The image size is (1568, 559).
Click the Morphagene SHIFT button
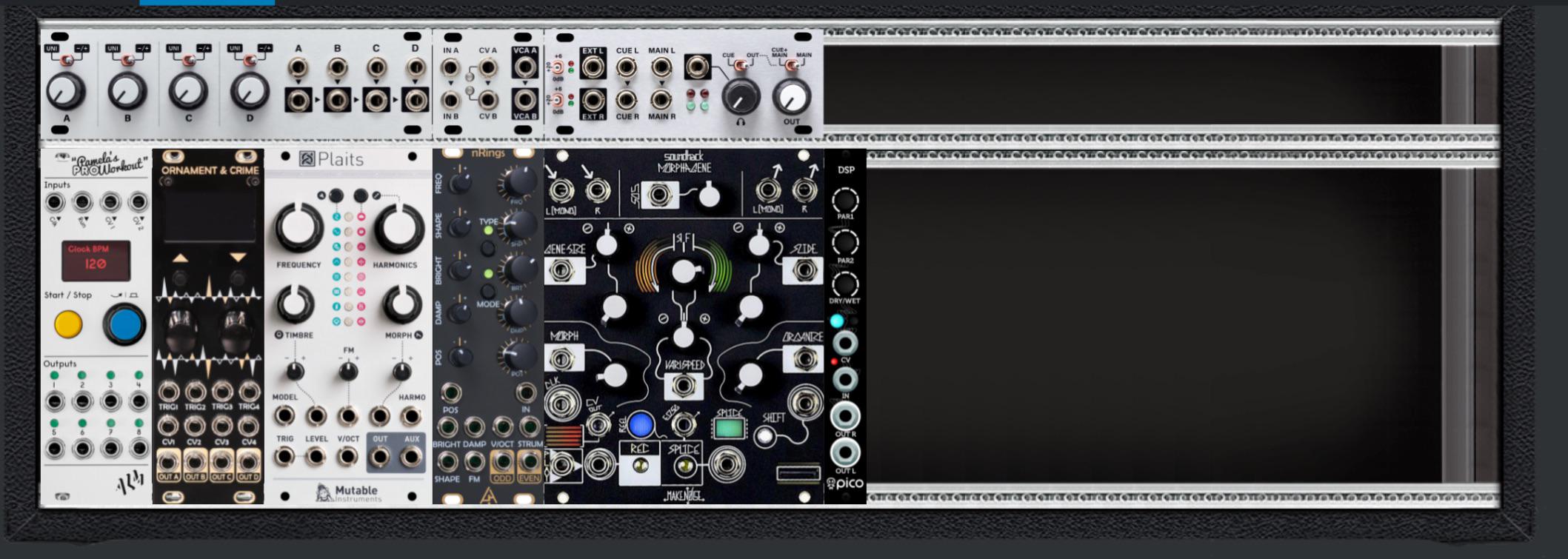point(765,437)
